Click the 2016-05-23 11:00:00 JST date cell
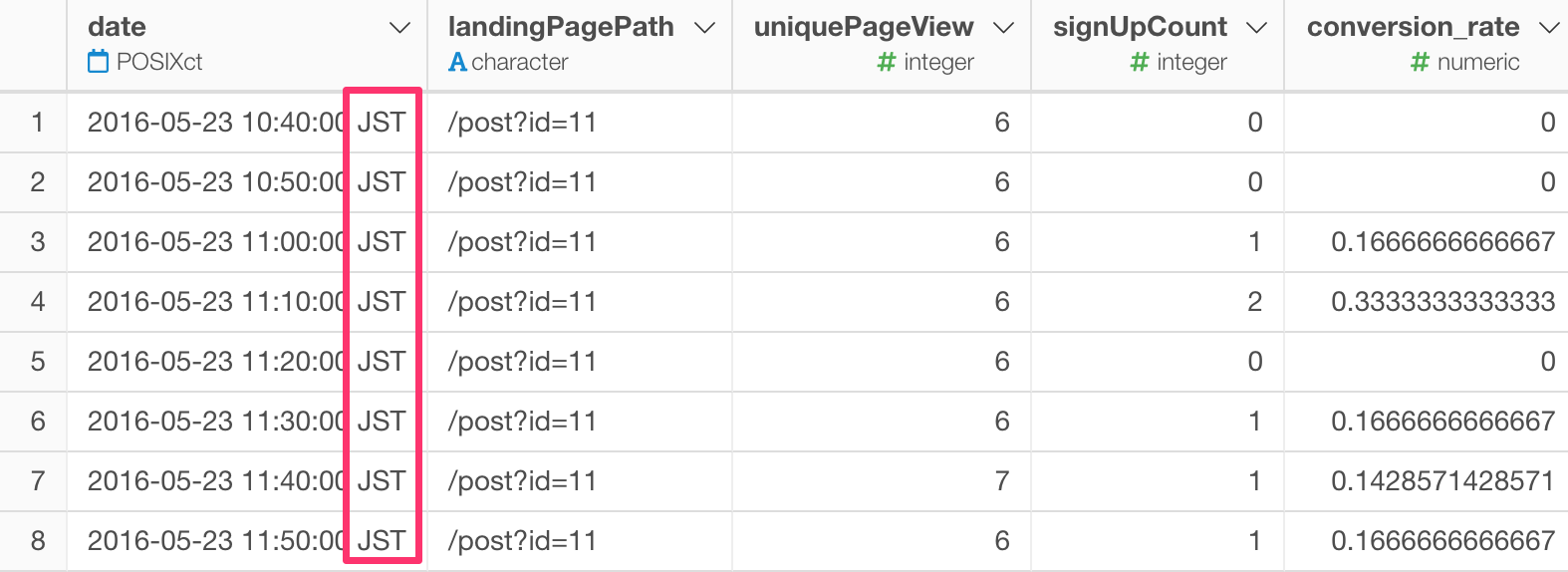 (x=246, y=242)
